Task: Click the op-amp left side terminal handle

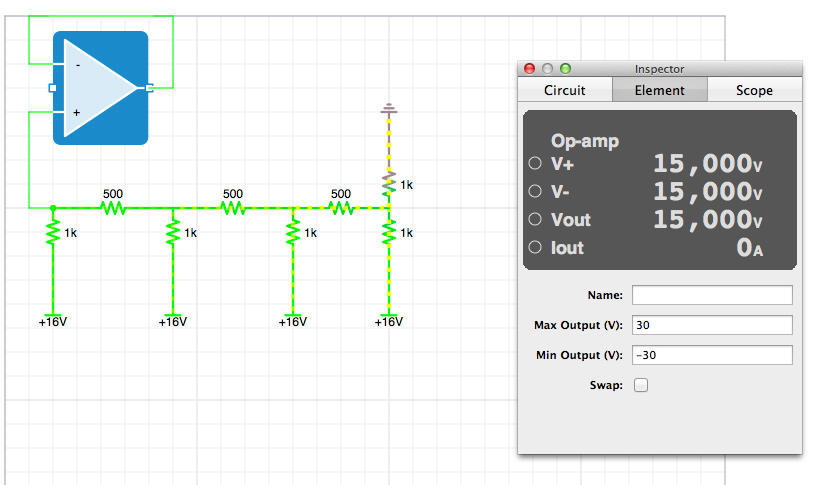Action: tap(52, 88)
